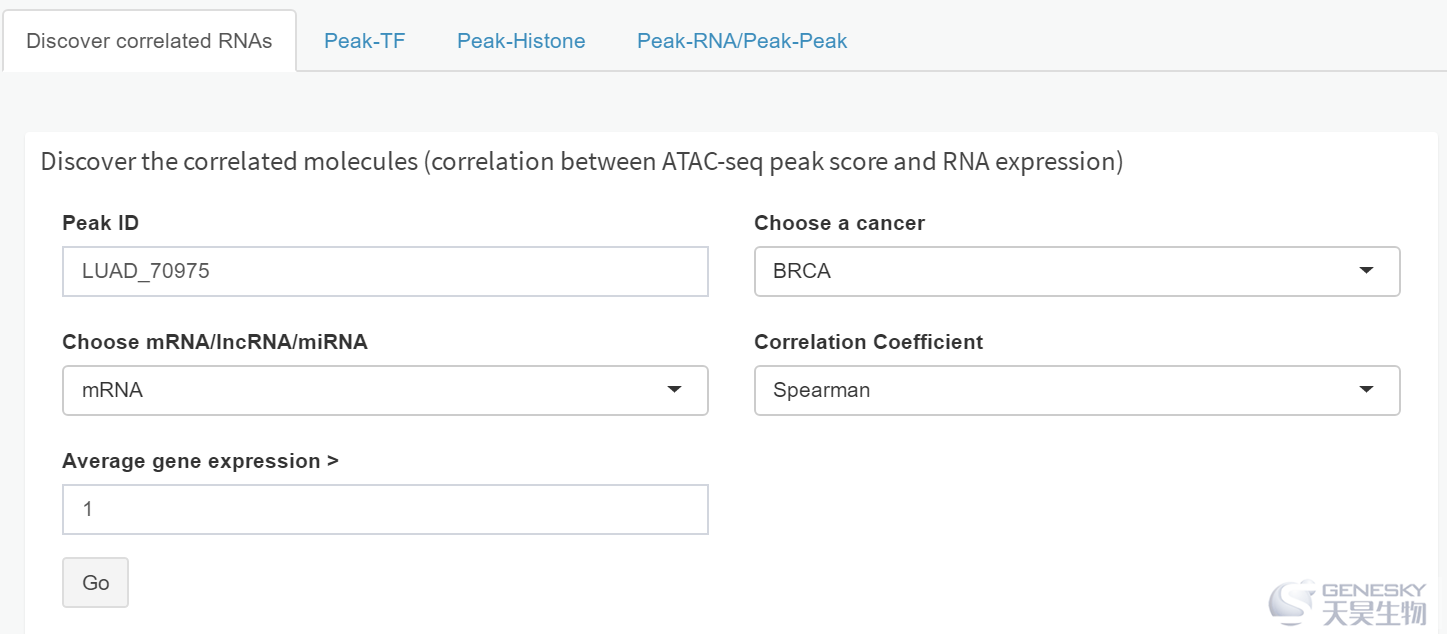Click the BRCA cancer selection box
Image resolution: width=1447 pixels, height=634 pixels.
1077,271
